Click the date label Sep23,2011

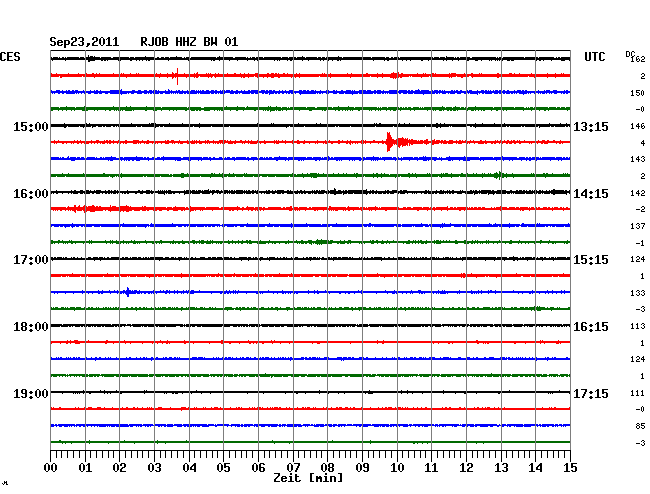(84, 42)
